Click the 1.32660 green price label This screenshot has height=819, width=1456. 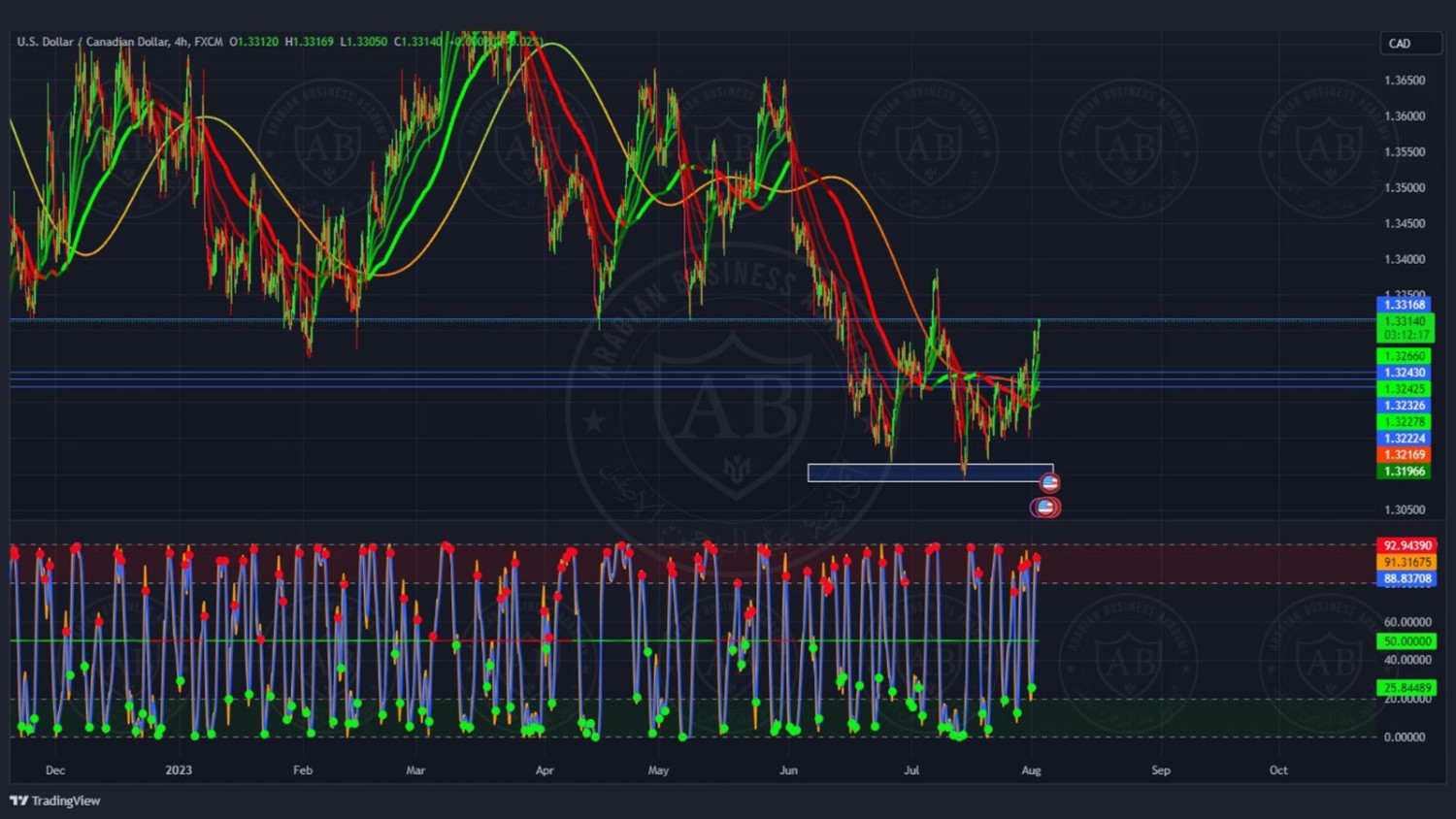[1404, 356]
